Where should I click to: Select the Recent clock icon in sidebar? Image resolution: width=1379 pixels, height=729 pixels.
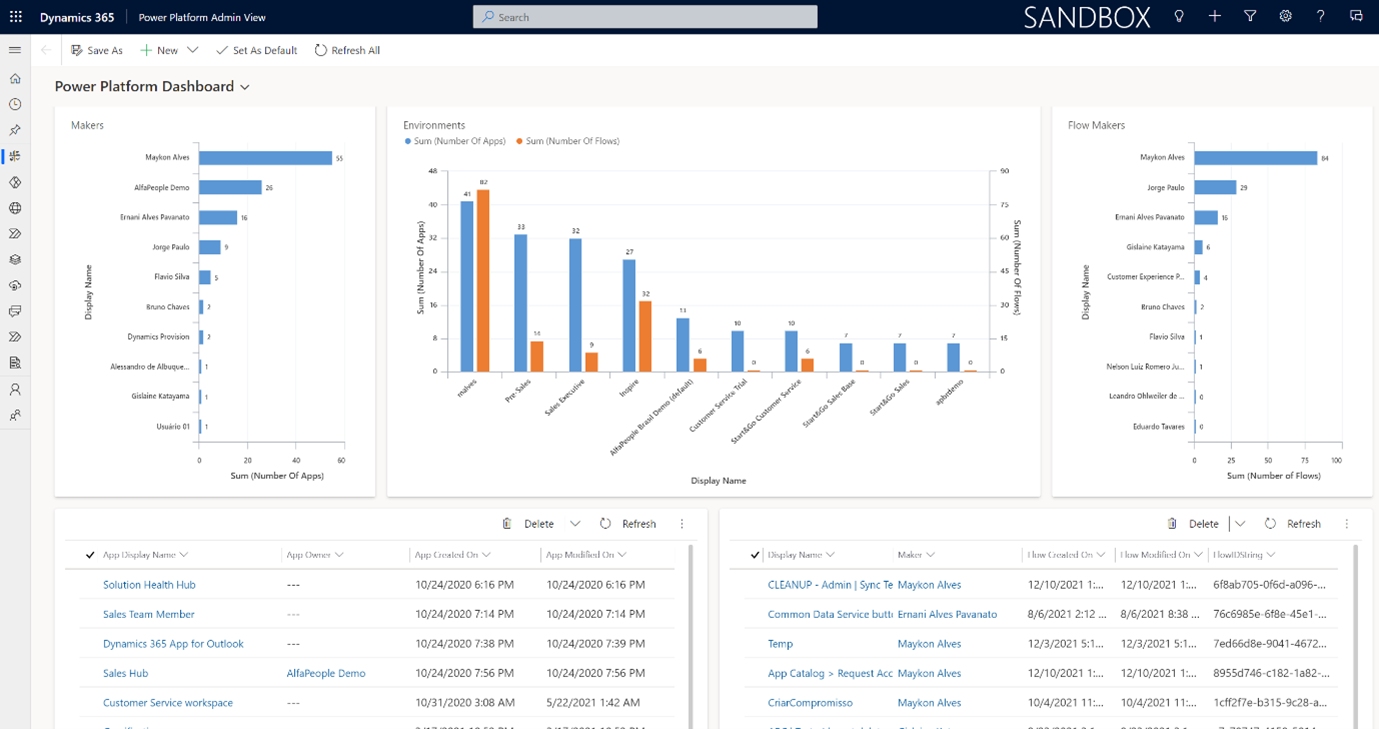(15, 104)
